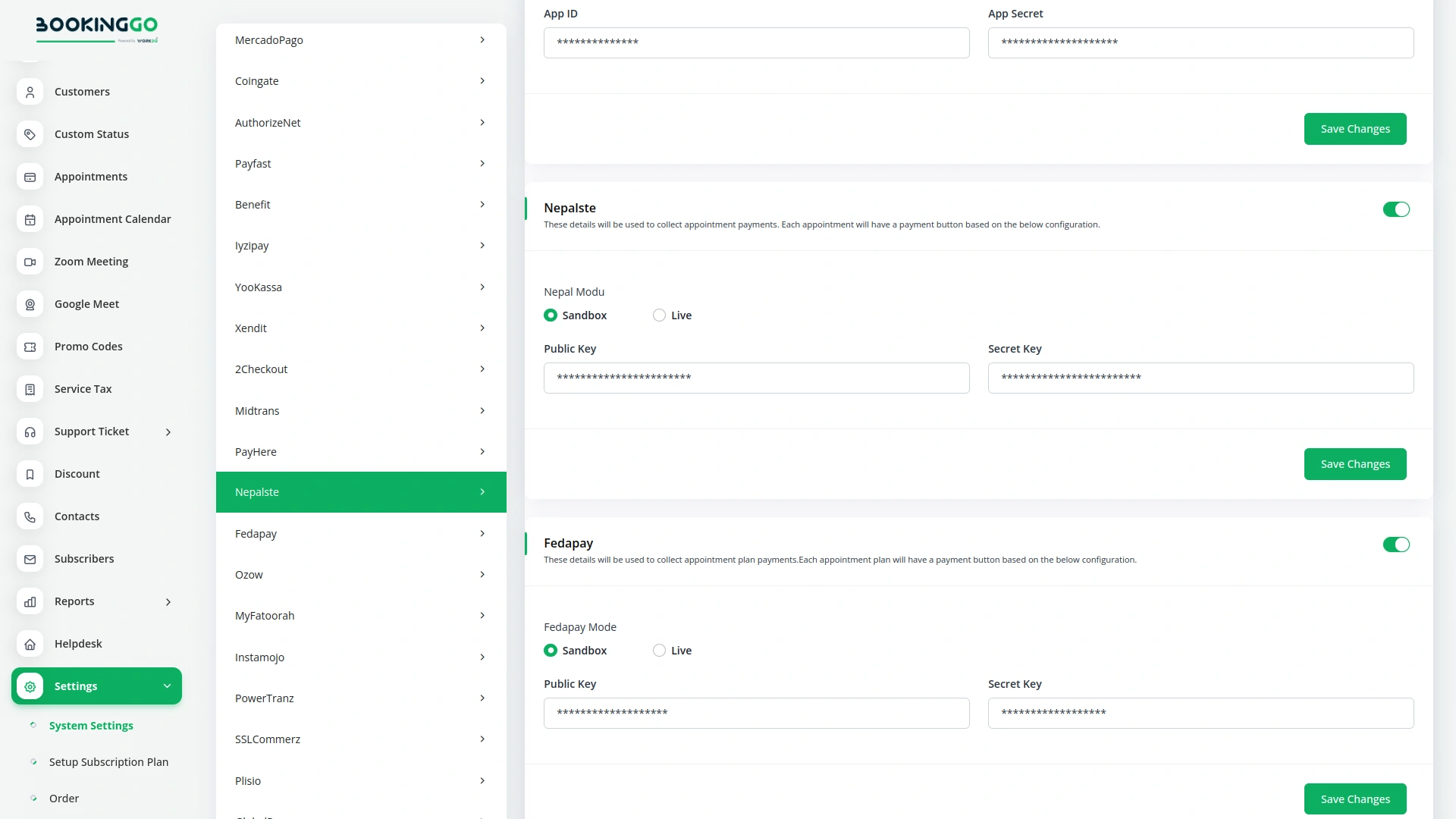Click the Google Meet sidebar icon
The image size is (1456, 819).
[x=30, y=304]
